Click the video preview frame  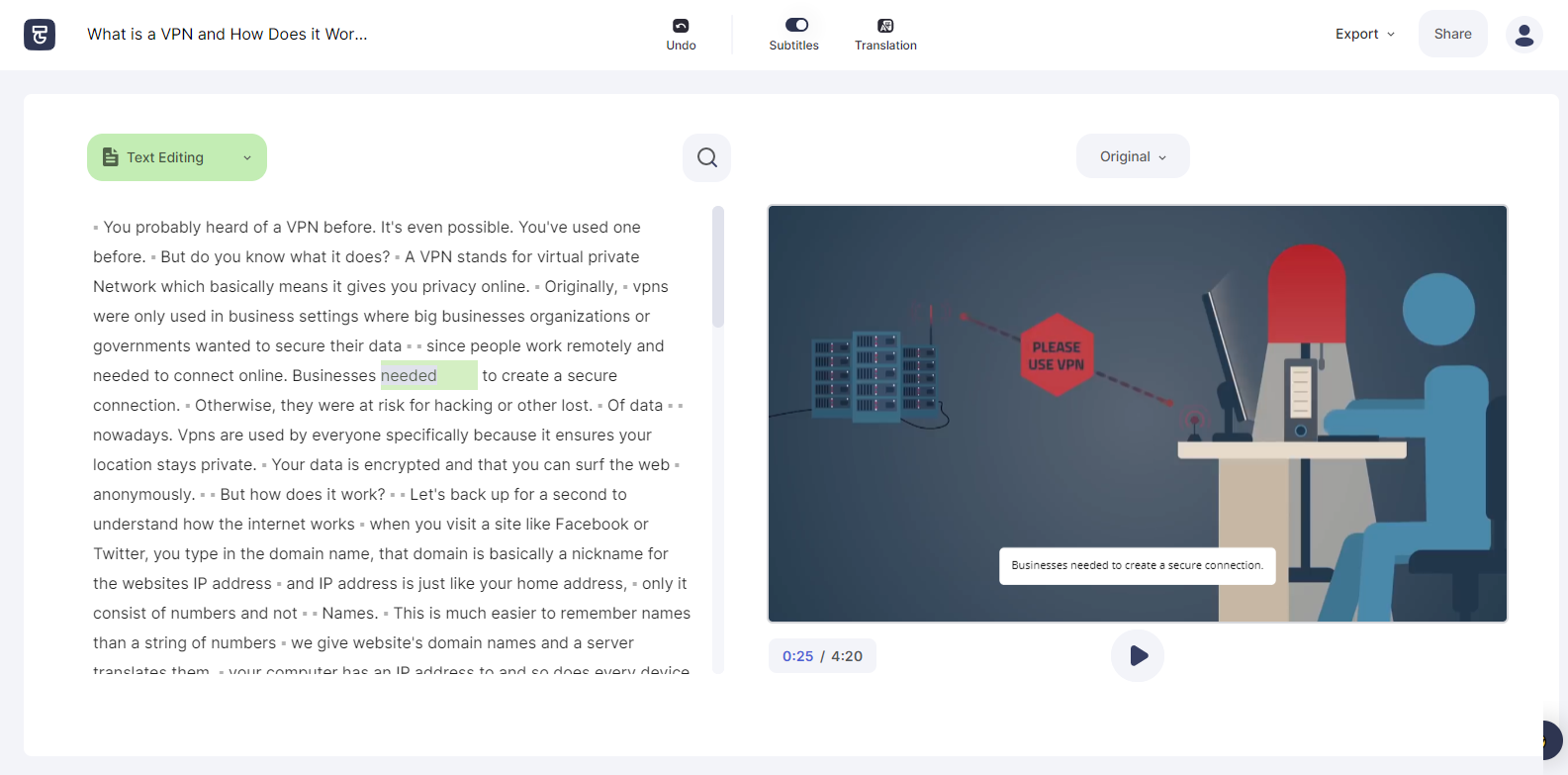coord(1138,414)
